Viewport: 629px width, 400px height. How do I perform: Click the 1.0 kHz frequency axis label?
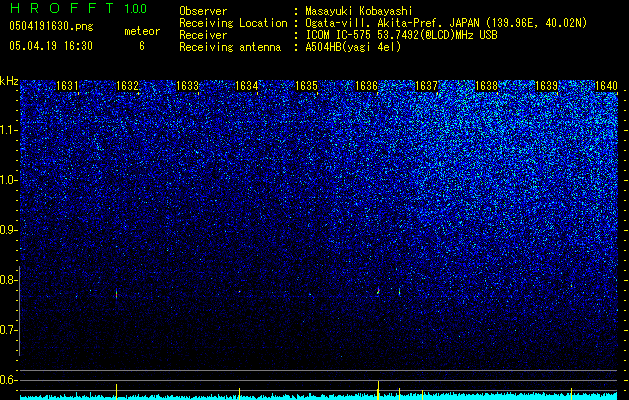point(9,180)
